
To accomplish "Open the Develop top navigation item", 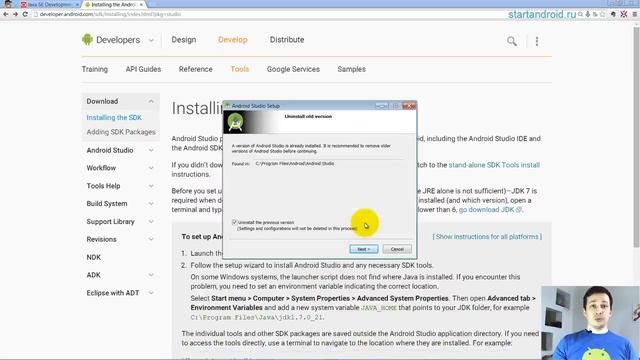I will (233, 40).
